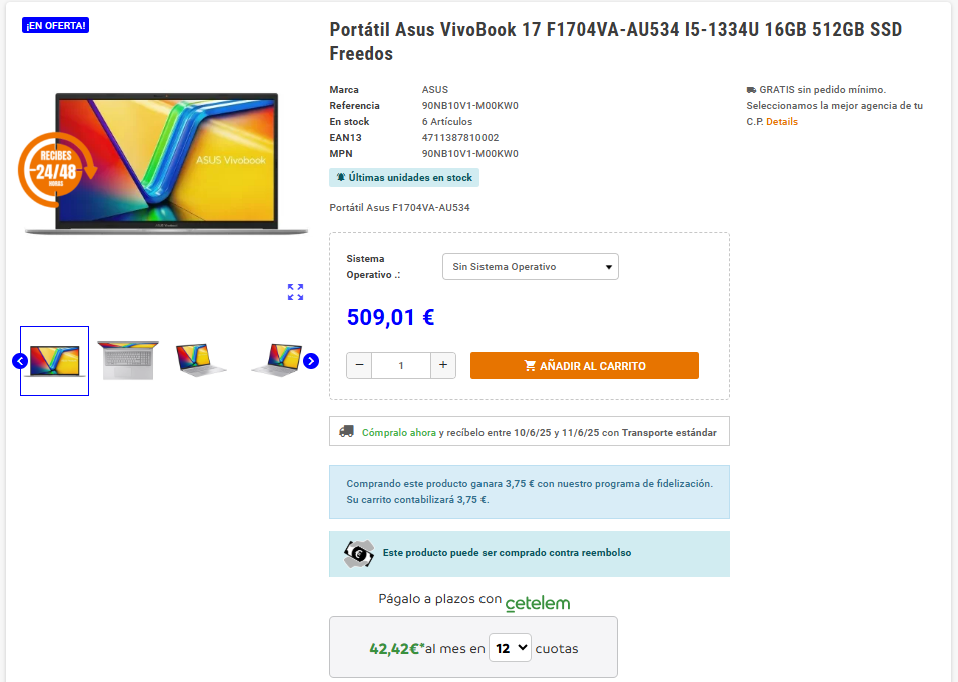Click the cash-on-delivery money icon
The image size is (958, 682).
(x=359, y=554)
